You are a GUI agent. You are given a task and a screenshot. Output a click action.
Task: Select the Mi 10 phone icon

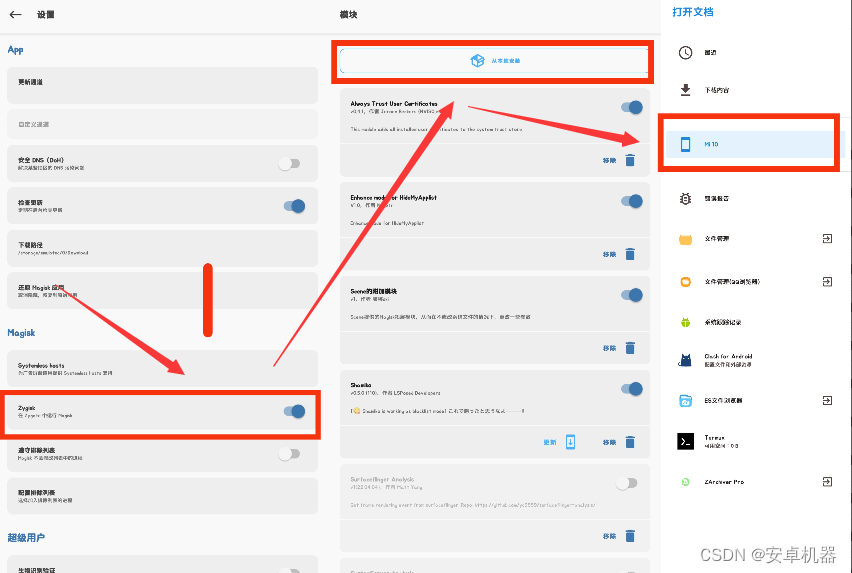[x=685, y=144]
